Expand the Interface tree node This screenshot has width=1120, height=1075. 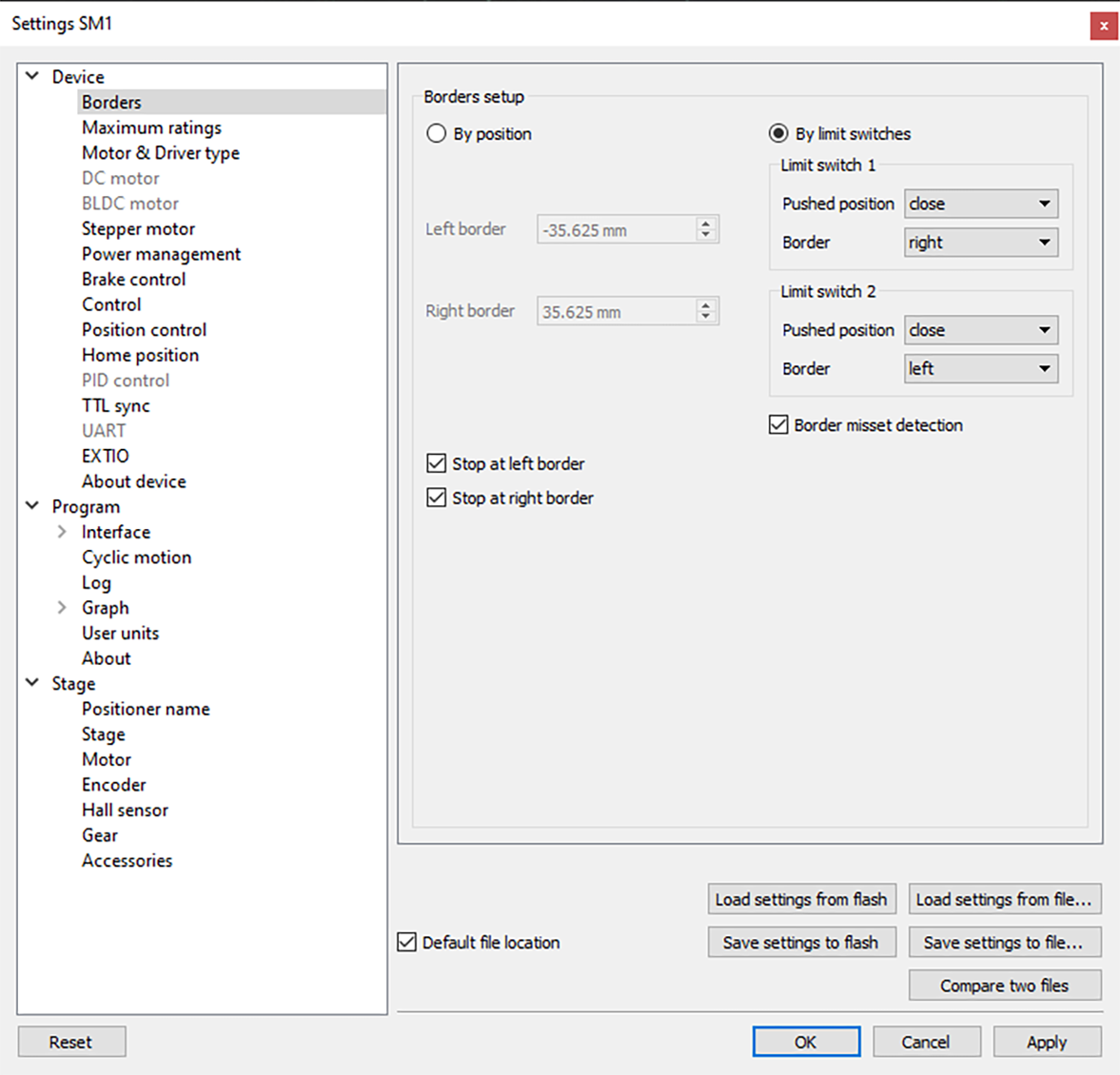point(62,532)
